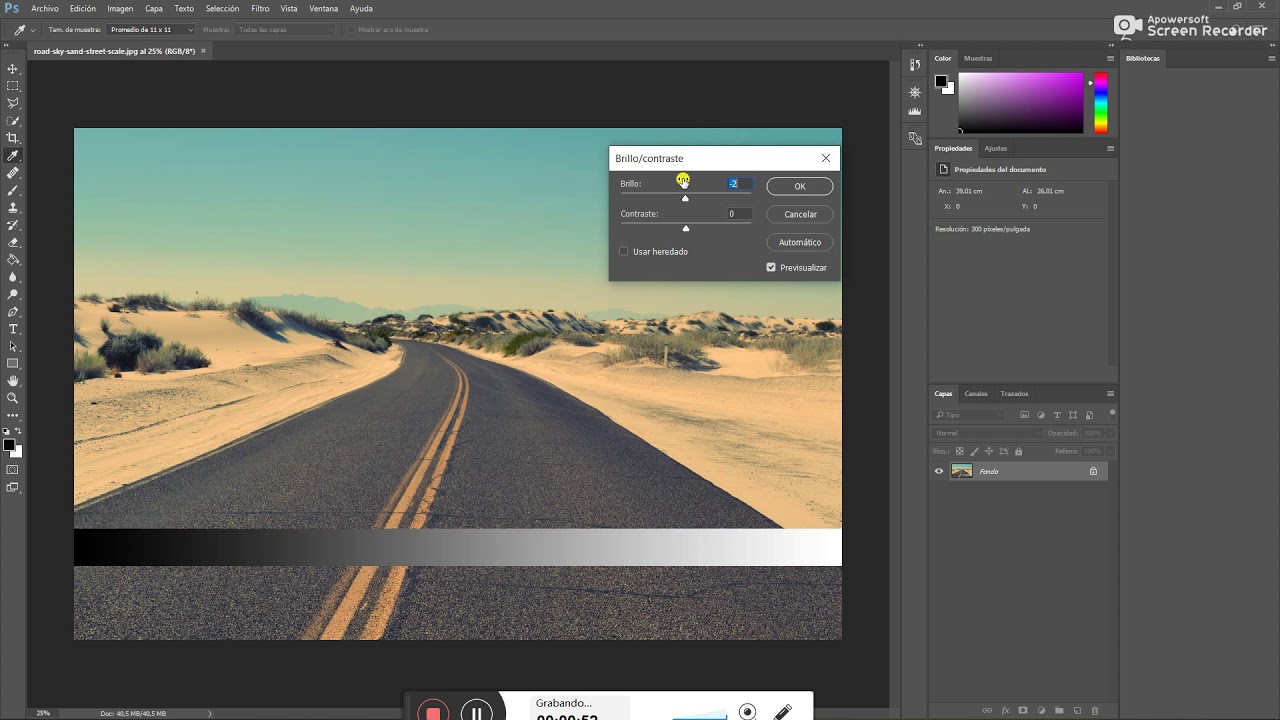
Task: Select the Rectangular Marquee tool
Action: [x=13, y=86]
